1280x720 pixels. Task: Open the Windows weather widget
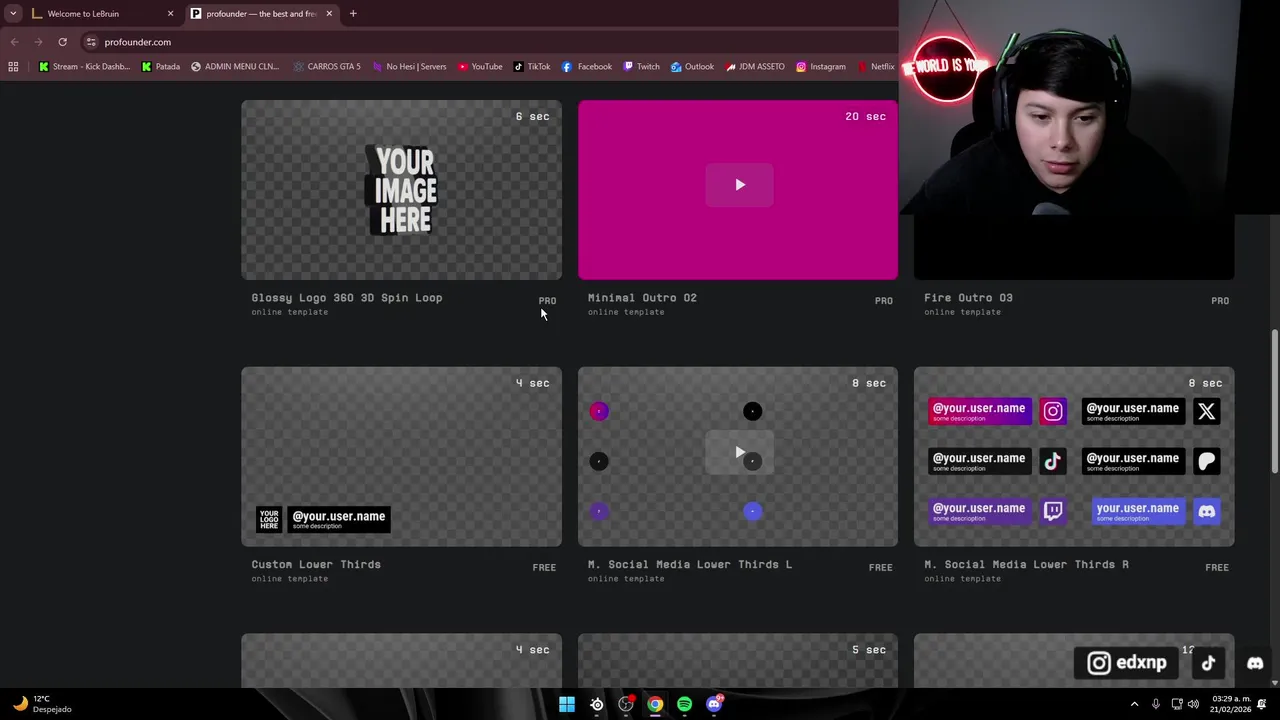(42, 704)
